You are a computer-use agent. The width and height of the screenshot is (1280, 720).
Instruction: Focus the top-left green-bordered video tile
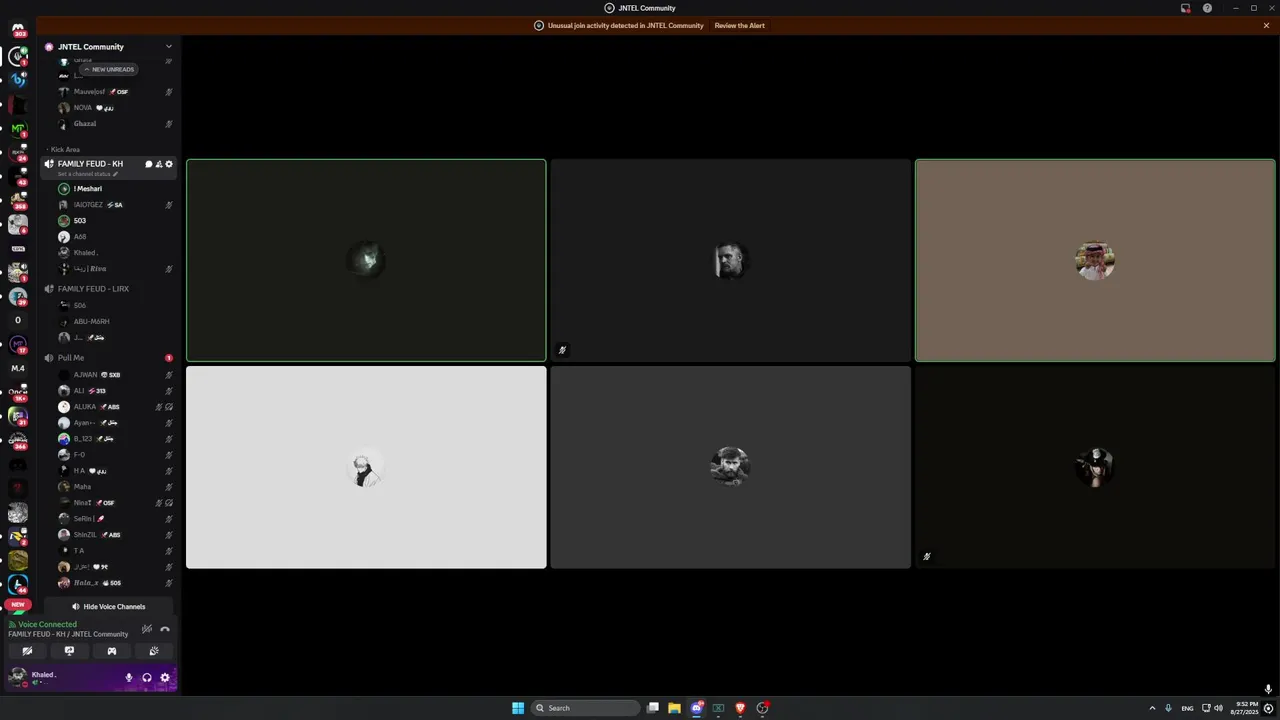(366, 260)
